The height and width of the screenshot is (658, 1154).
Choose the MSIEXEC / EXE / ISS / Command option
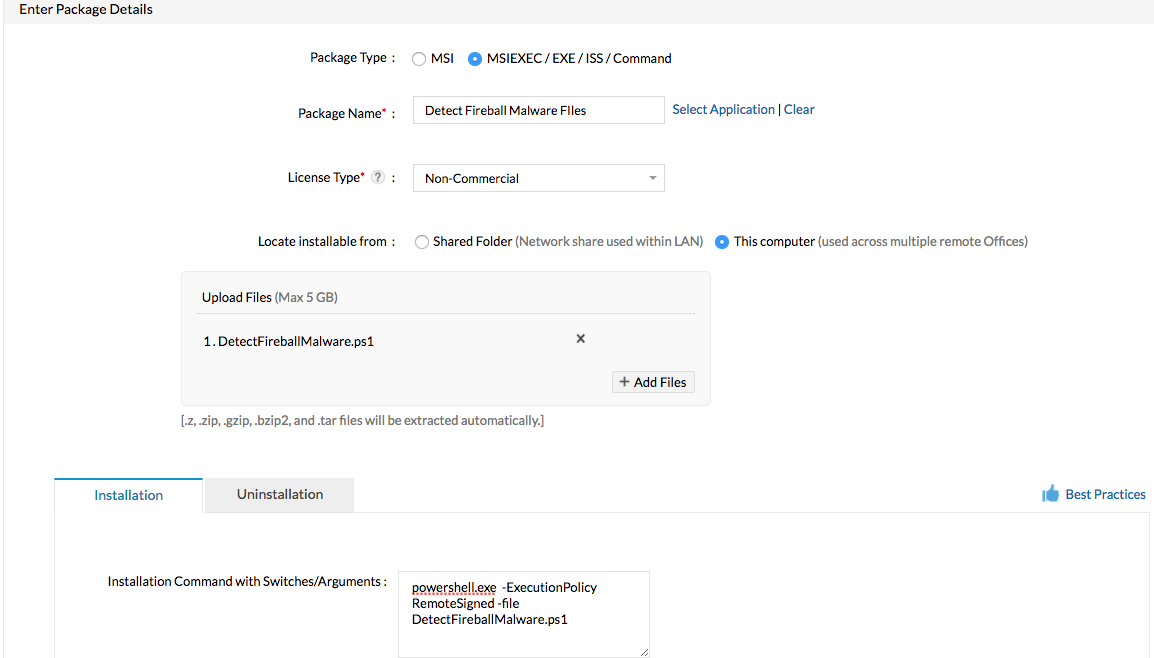pyautogui.click(x=475, y=59)
